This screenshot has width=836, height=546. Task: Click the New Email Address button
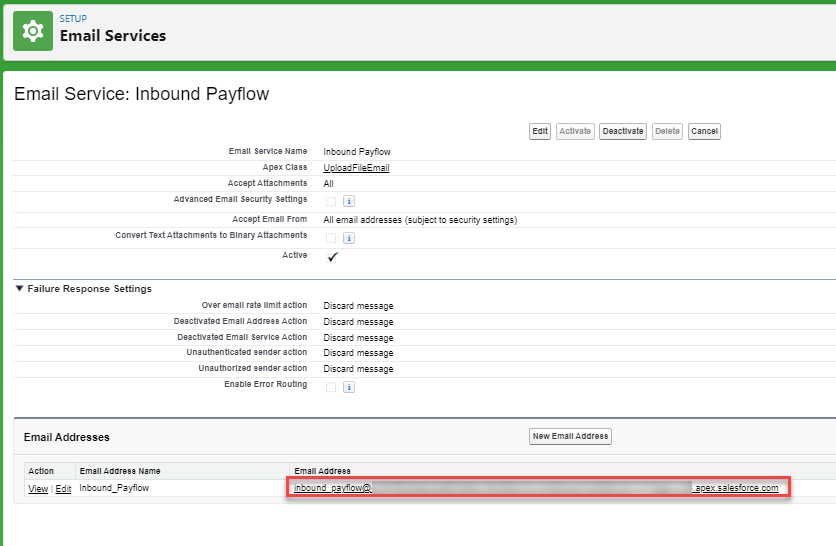pos(569,436)
